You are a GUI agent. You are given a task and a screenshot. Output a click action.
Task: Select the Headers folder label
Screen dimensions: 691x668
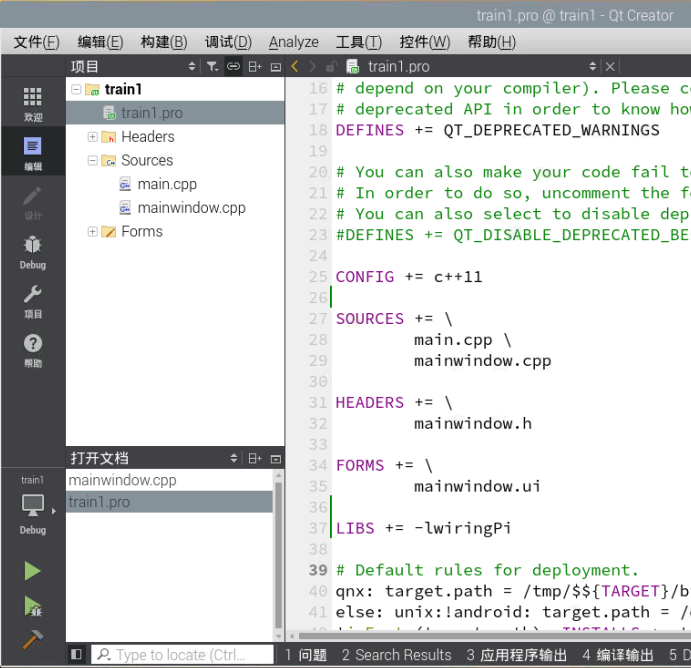[148, 137]
